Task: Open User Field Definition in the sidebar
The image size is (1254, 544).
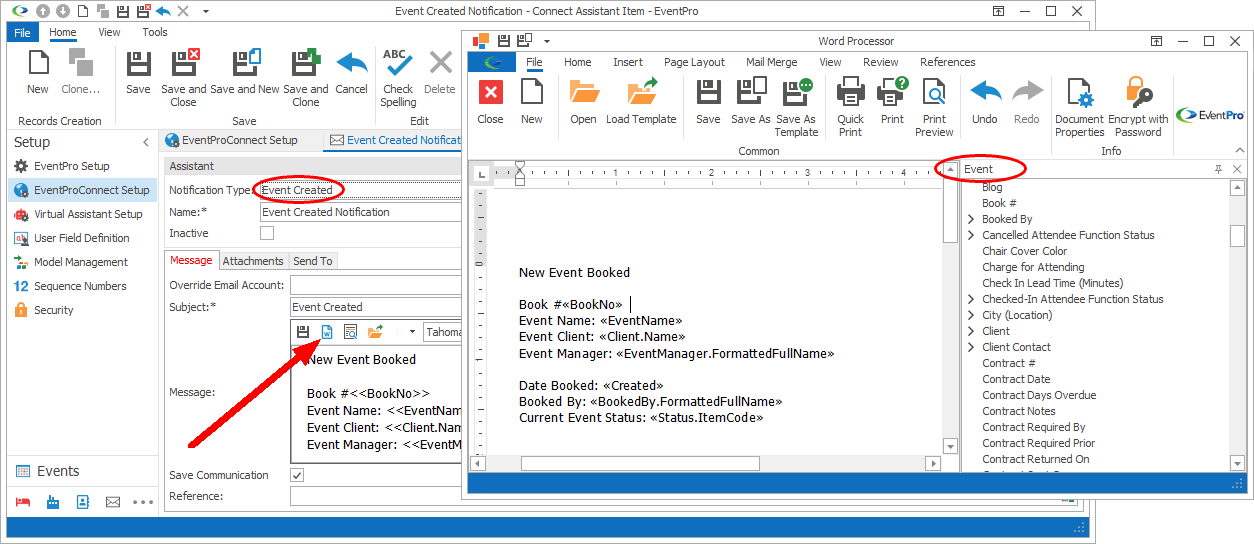Action: pyautogui.click(x=82, y=238)
